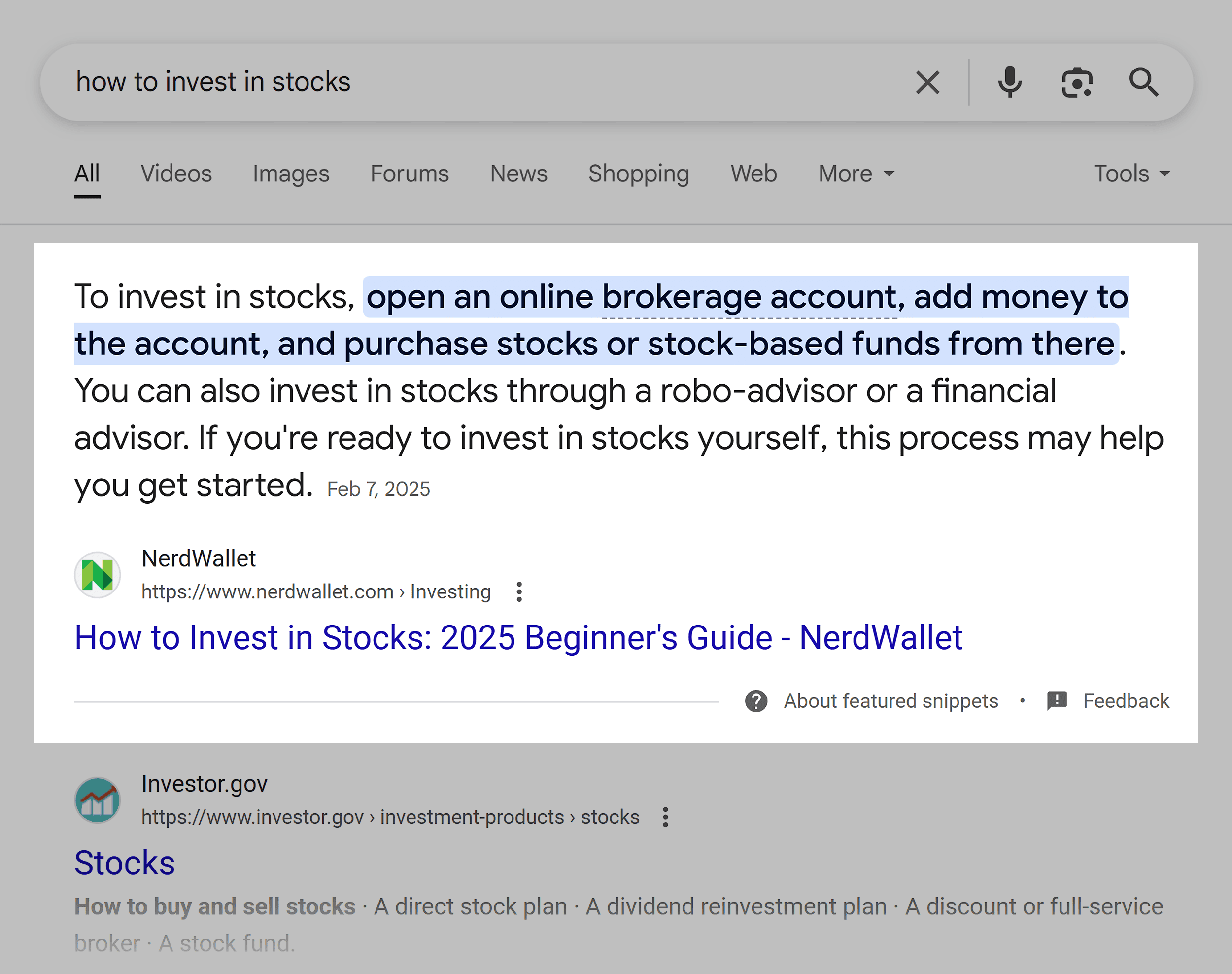Open the Stocks result from Investor.gov
The width and height of the screenshot is (1232, 974).
pos(124,862)
